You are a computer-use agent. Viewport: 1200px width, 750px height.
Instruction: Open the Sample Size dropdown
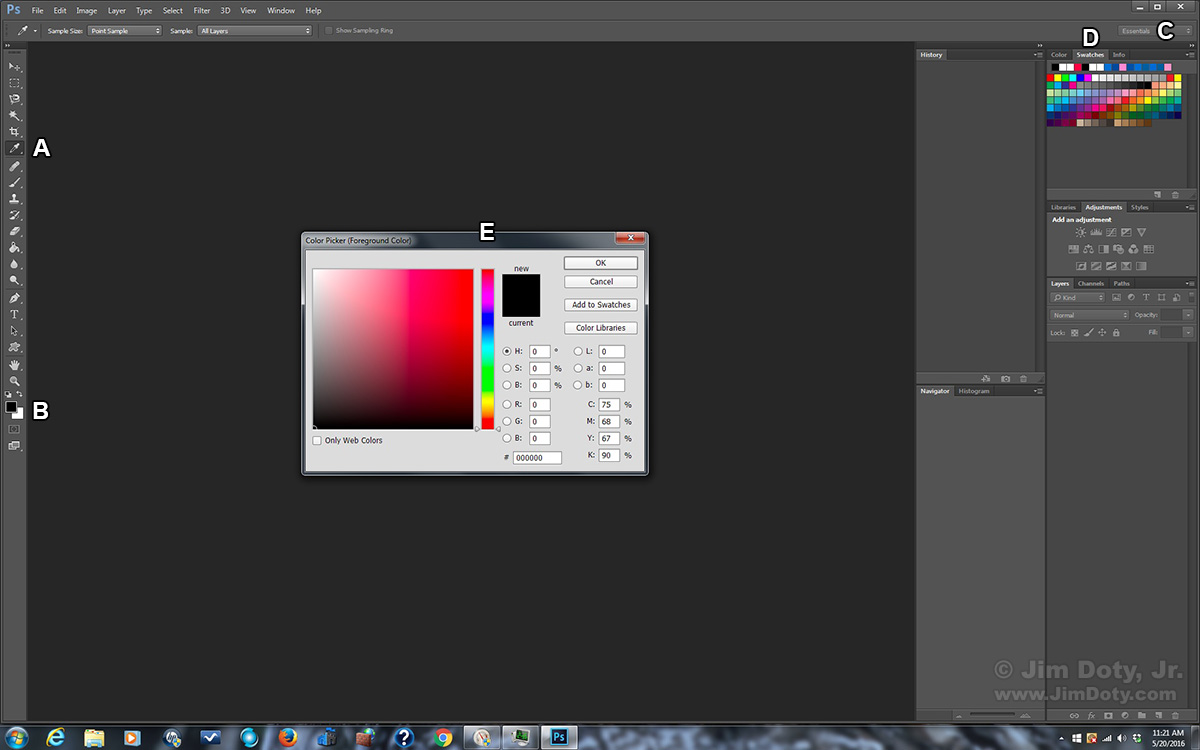[125, 31]
